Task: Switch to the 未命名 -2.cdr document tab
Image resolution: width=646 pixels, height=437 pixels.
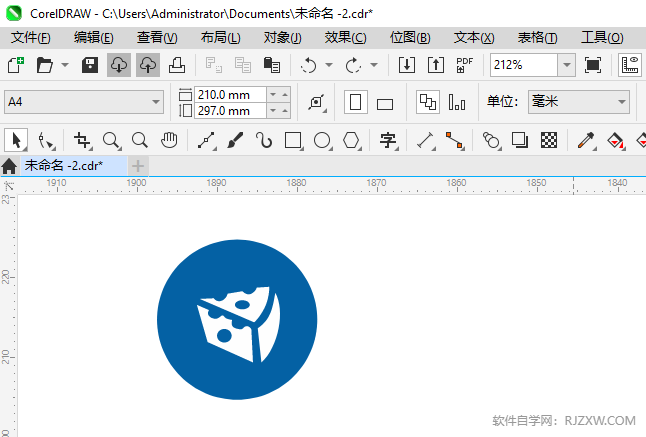Action: point(74,166)
